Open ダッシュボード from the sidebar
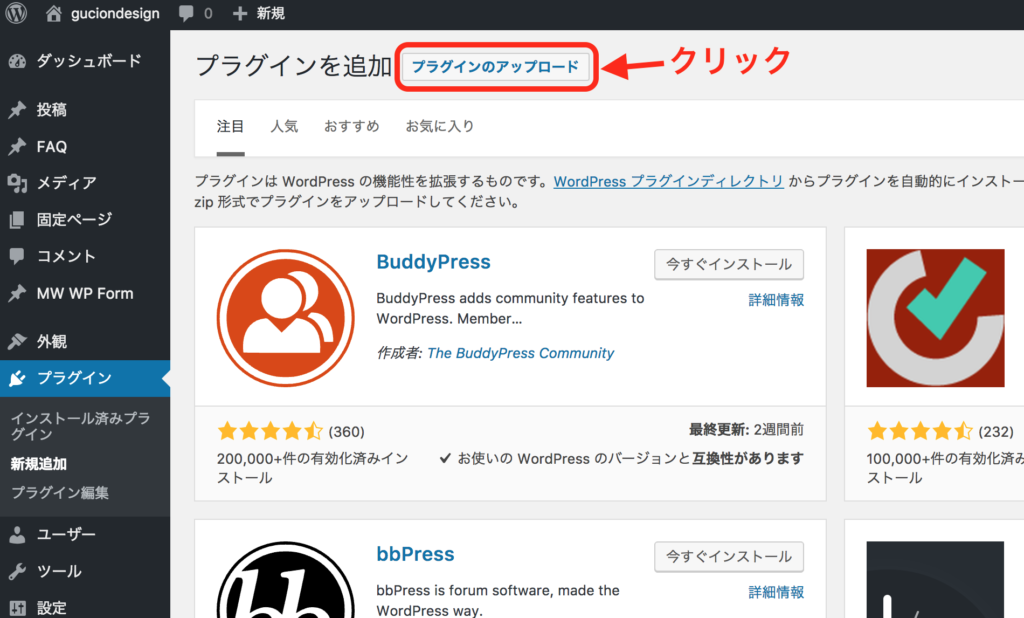Screen dimensions: 1024x618 click(x=88, y=60)
